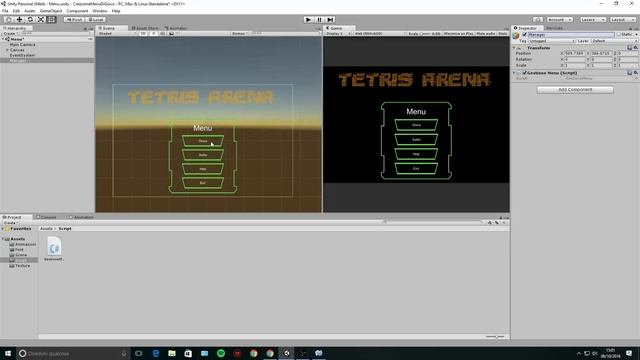
Task: Open Microsoft Edge from taskbar
Action: click(x=156, y=353)
